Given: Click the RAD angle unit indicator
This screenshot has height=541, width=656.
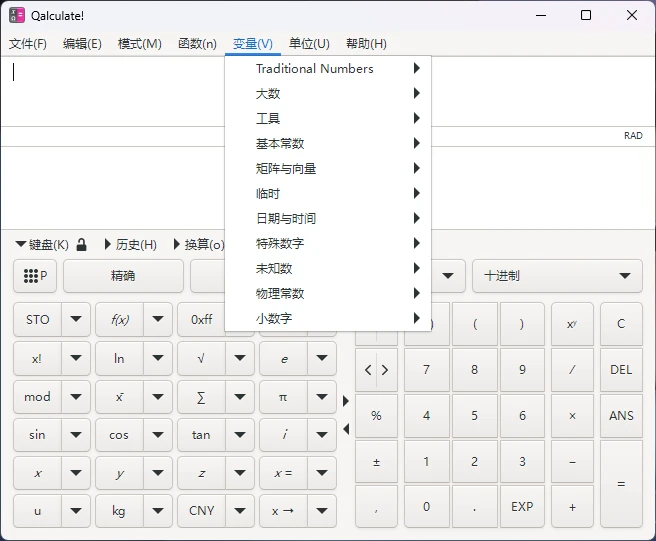Looking at the screenshot, I should pyautogui.click(x=633, y=136).
